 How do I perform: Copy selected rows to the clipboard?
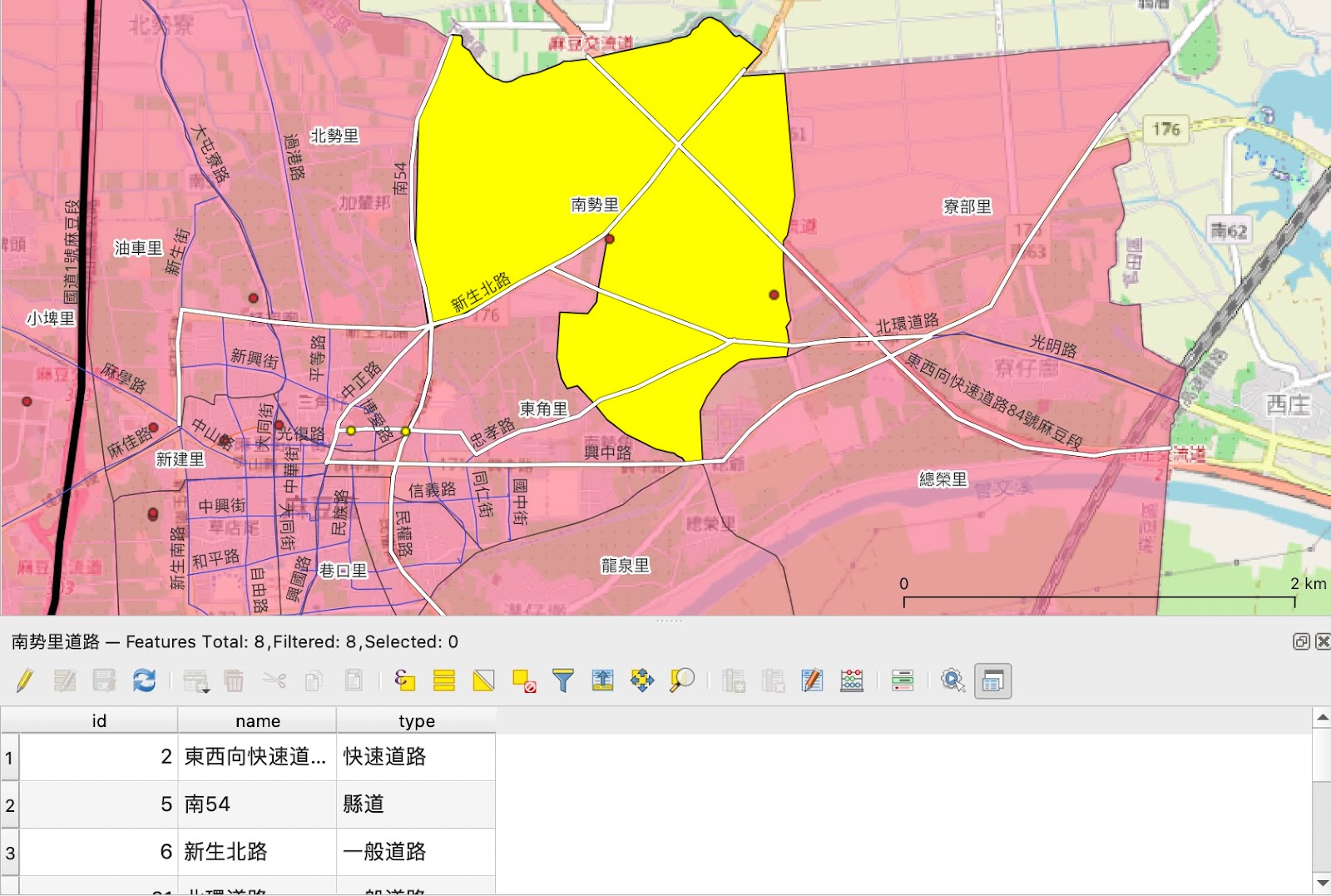314,681
